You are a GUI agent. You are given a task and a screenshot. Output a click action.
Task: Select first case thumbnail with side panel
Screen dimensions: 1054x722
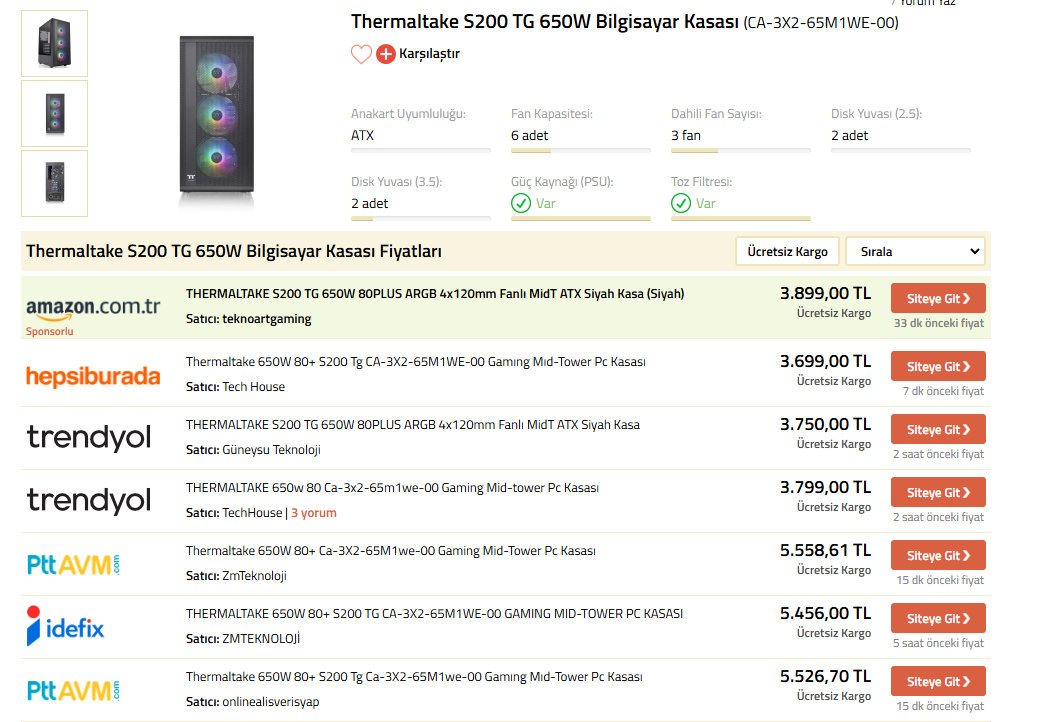point(54,44)
